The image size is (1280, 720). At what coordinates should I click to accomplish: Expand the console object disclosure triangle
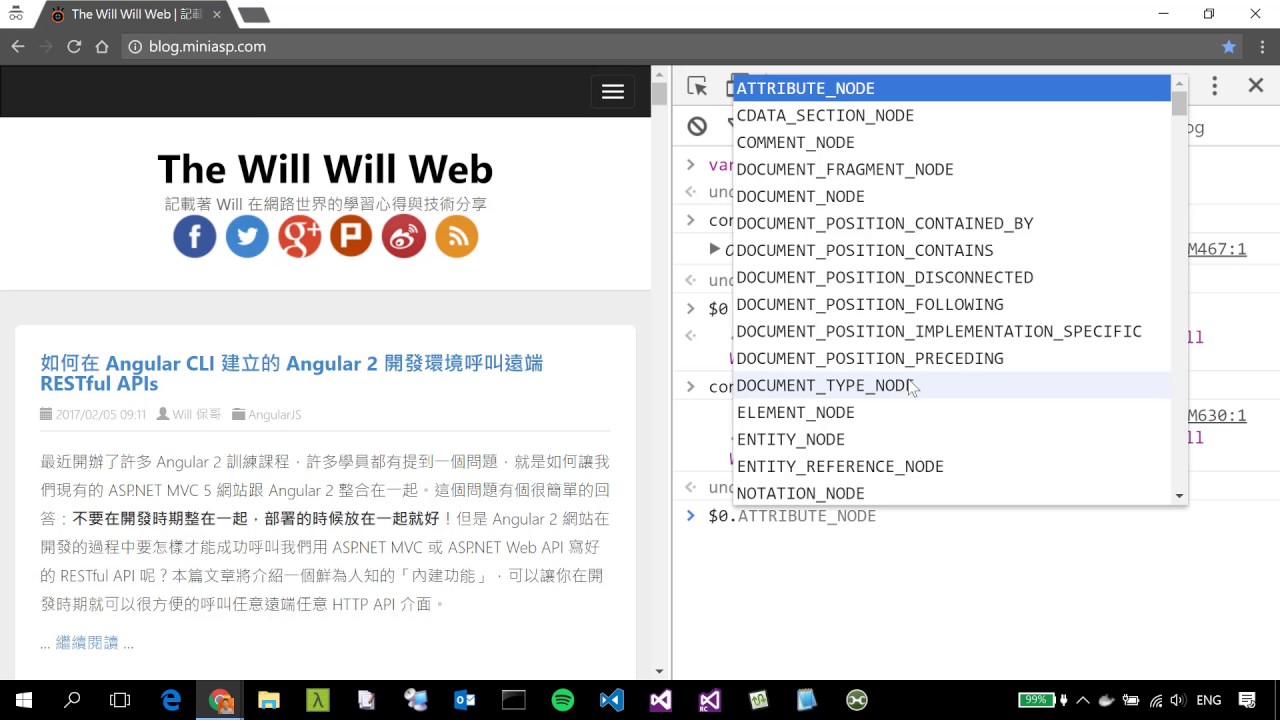(714, 249)
